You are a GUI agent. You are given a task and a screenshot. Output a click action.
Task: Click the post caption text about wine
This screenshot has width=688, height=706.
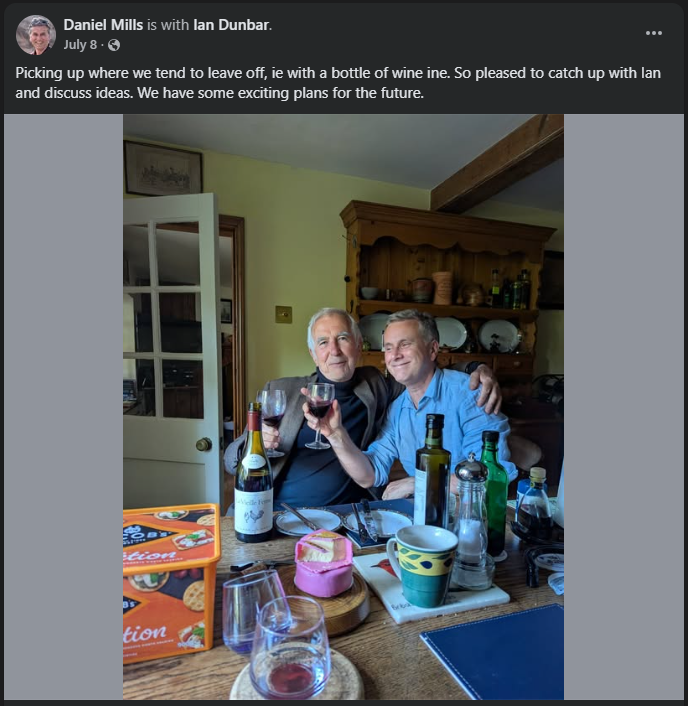coord(338,83)
